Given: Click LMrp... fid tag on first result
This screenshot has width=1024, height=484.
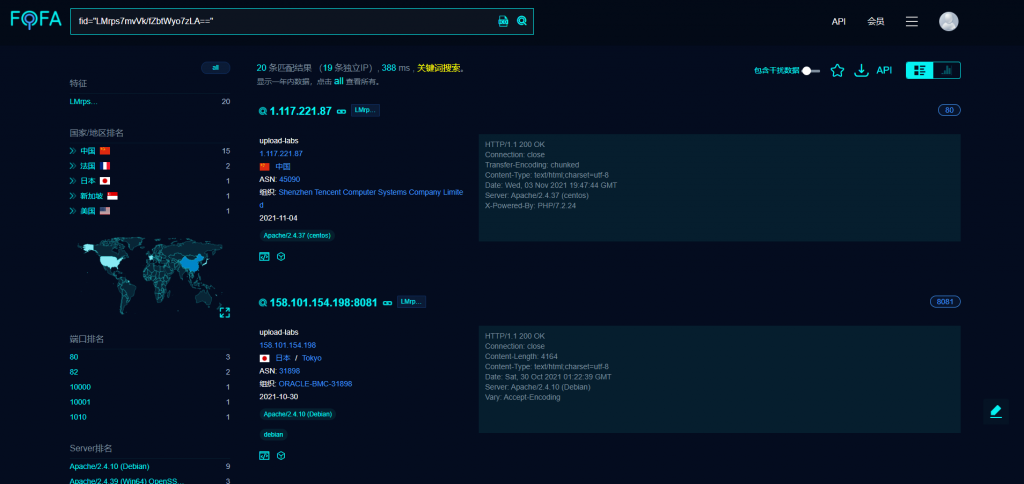Looking at the screenshot, I should coord(365,110).
